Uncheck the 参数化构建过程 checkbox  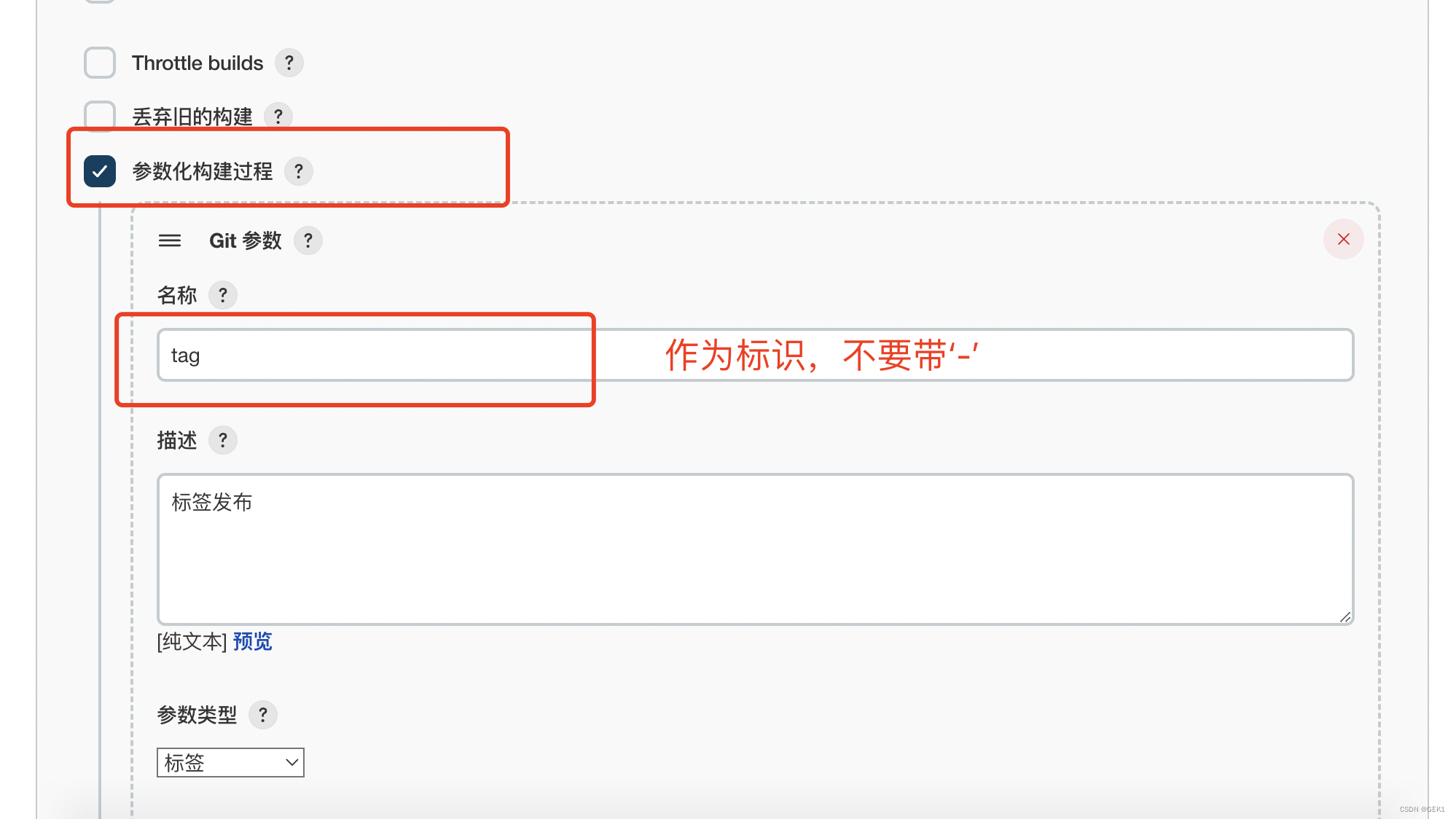[99, 171]
